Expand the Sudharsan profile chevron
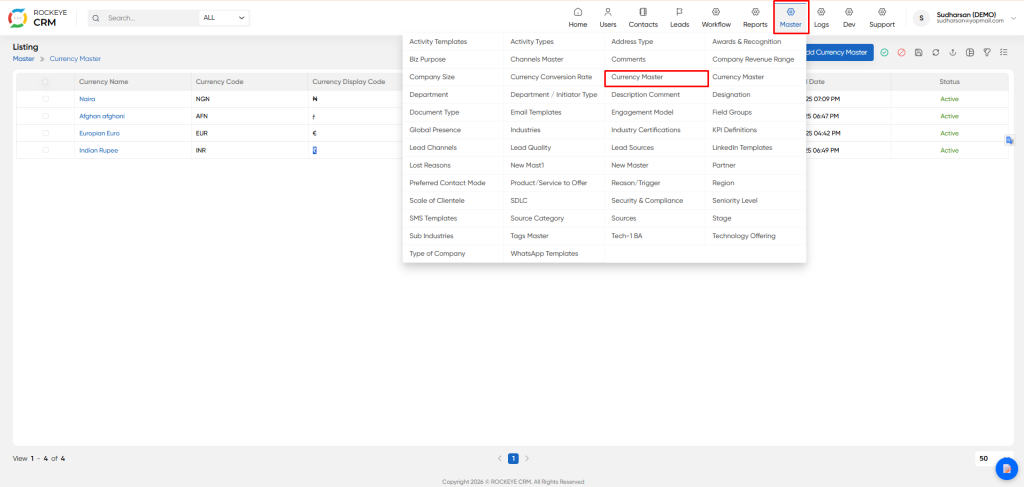The image size is (1024, 487). click(1013, 18)
